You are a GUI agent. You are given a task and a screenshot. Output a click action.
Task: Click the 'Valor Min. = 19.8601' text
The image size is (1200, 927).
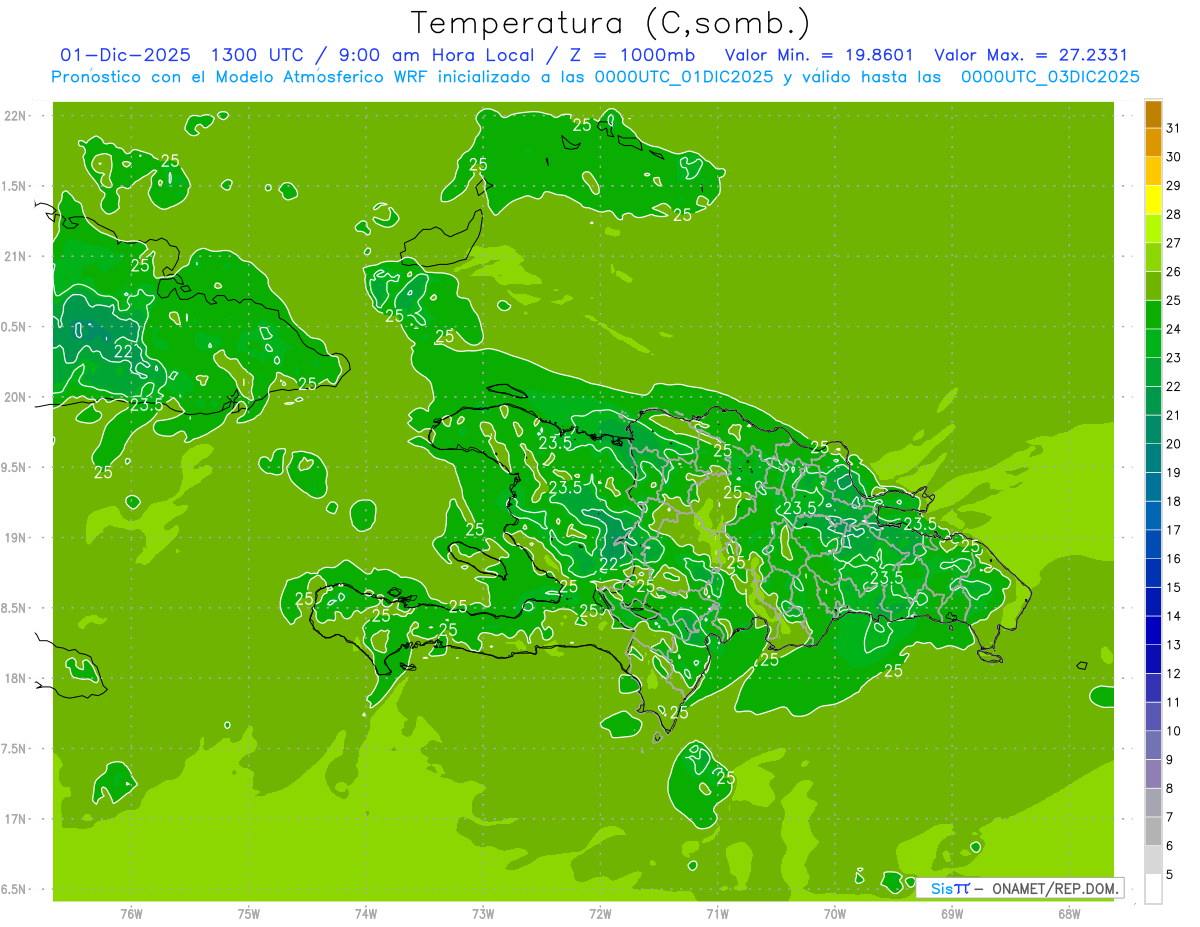[x=818, y=55]
